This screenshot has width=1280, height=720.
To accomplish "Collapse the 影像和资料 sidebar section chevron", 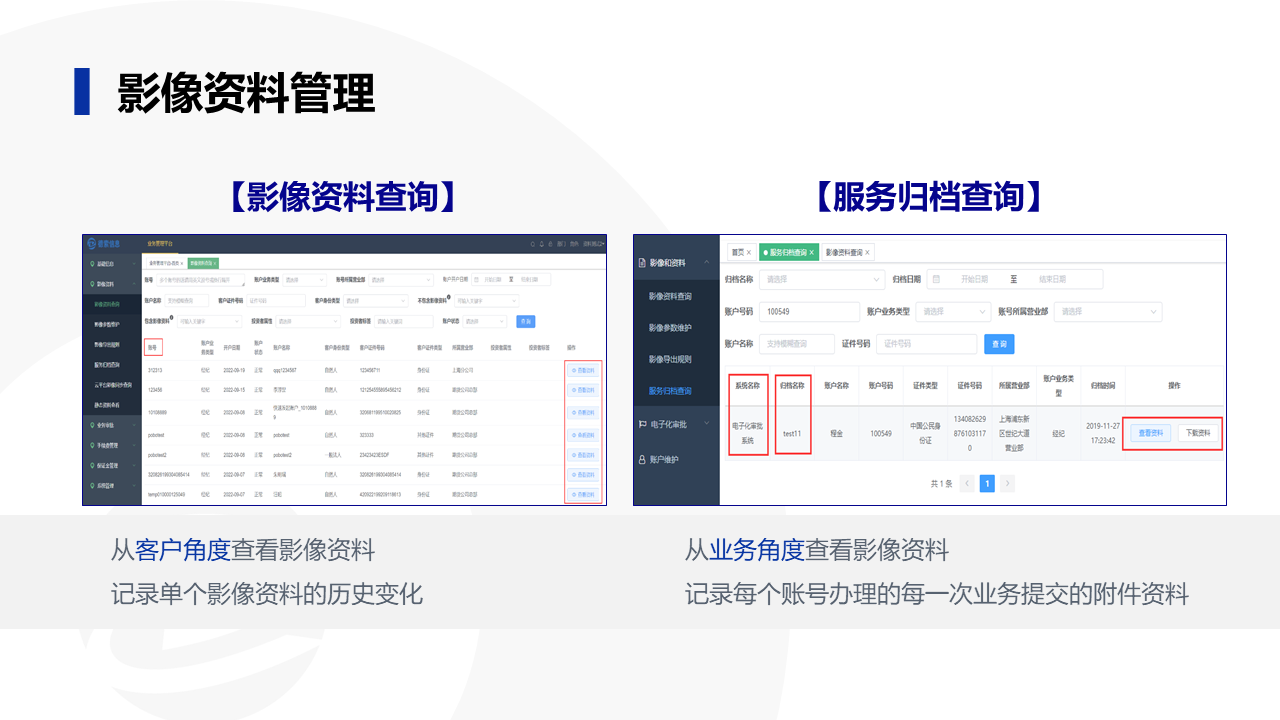I will point(707,263).
